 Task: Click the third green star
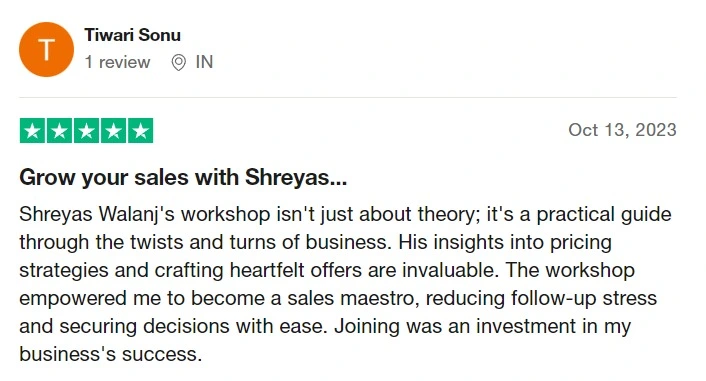86,131
